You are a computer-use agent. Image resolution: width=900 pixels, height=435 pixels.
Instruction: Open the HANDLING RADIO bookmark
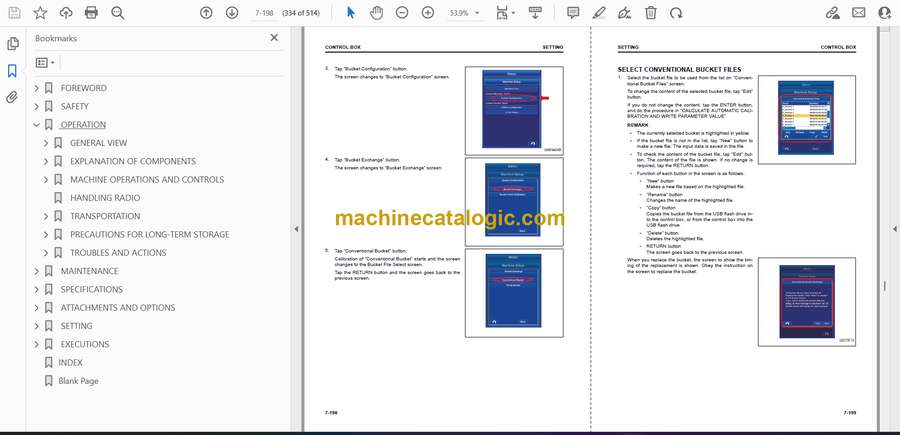104,198
